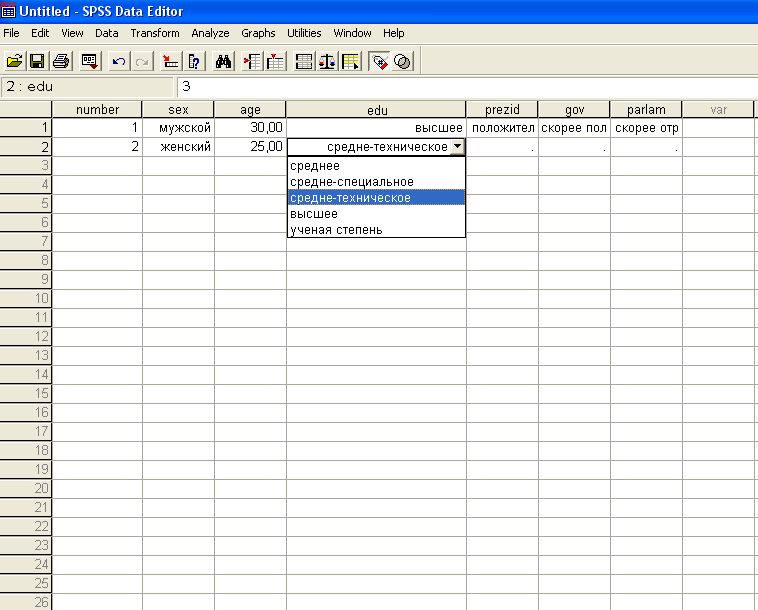This screenshot has height=610, width=758.
Task: Click the SPSS title bar application icon
Action: pos(8,10)
